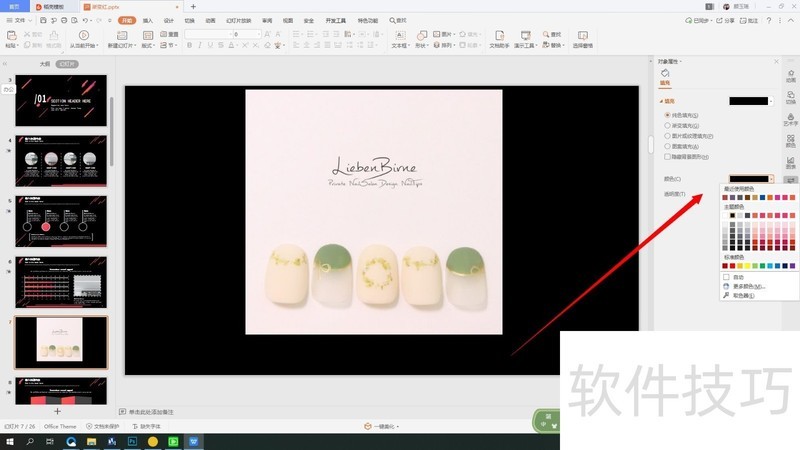Screen dimensions: 800x450
Task: Click the Paste icon in the ribbon
Action: 11,35
